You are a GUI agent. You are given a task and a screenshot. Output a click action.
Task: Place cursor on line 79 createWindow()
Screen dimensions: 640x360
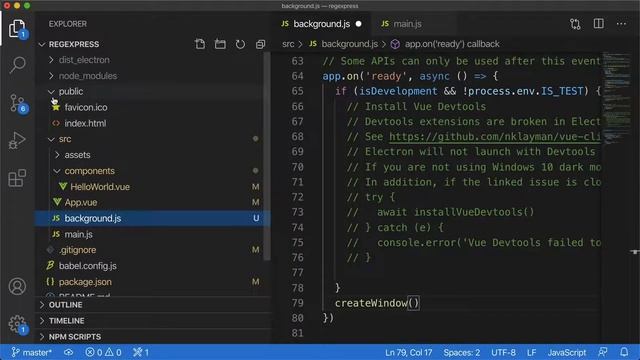pos(377,303)
